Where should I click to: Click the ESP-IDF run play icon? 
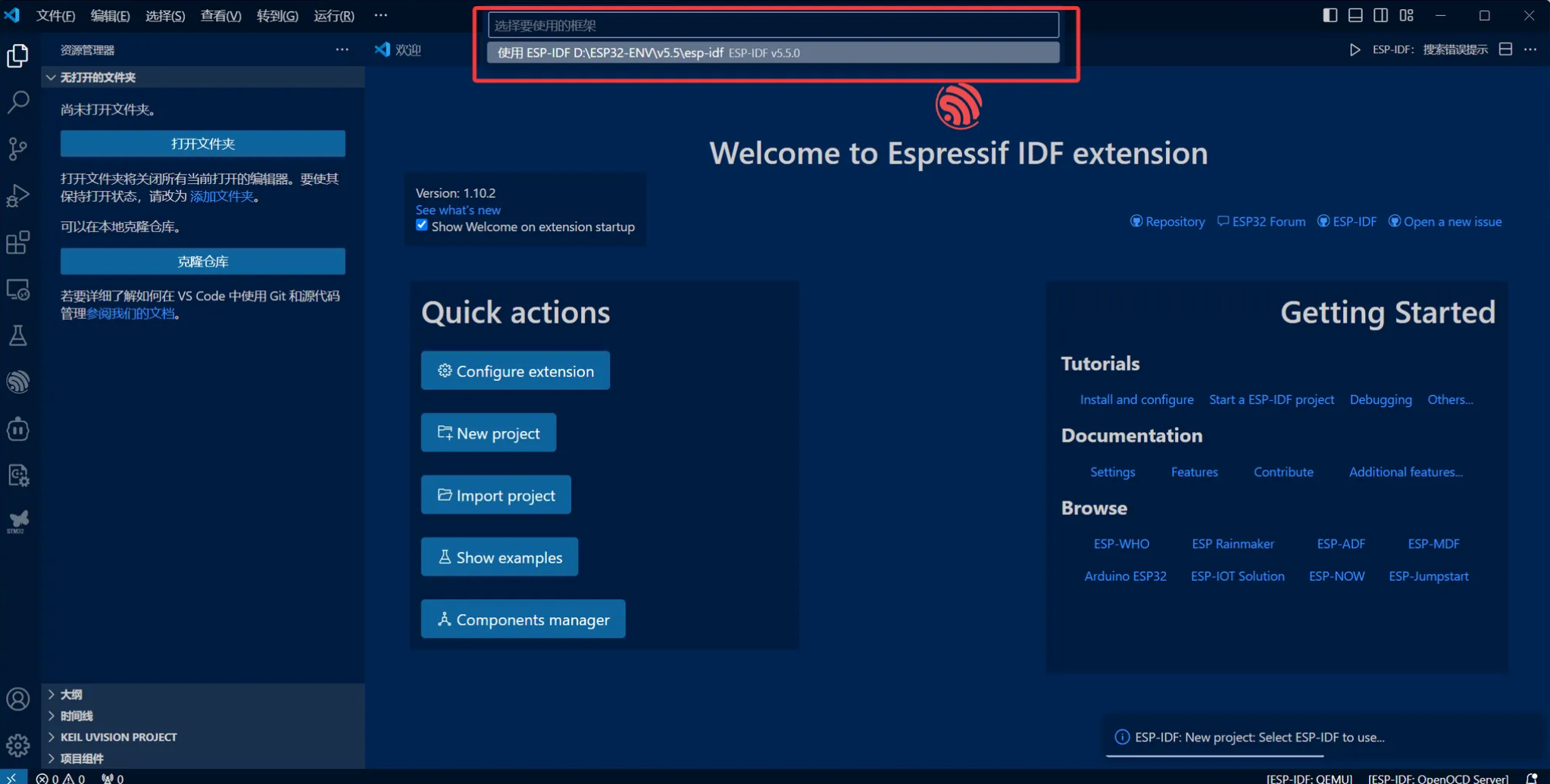pyautogui.click(x=1355, y=50)
